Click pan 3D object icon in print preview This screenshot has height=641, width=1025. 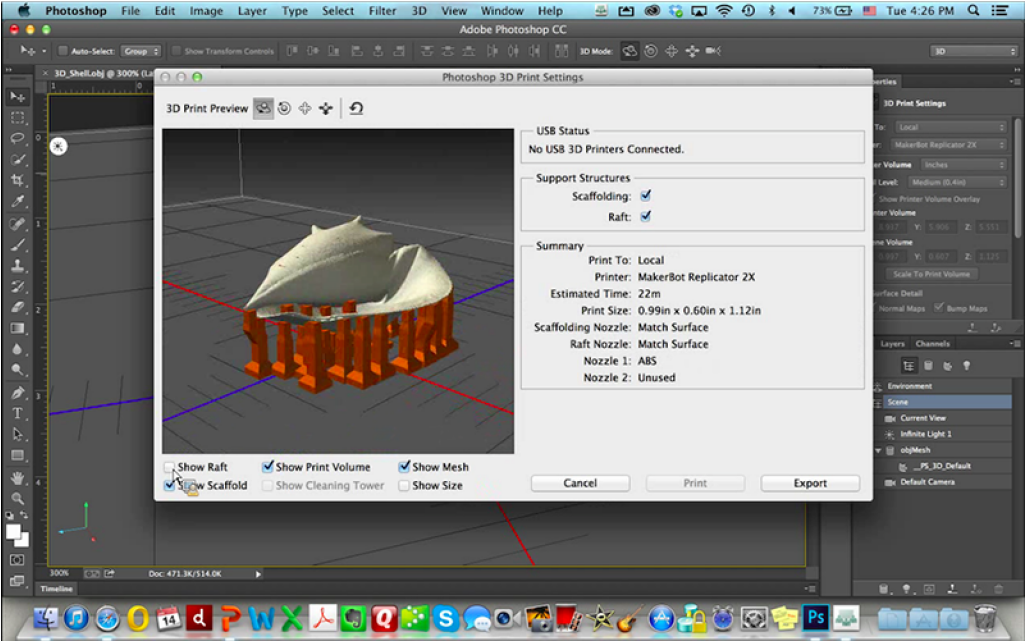(x=305, y=108)
